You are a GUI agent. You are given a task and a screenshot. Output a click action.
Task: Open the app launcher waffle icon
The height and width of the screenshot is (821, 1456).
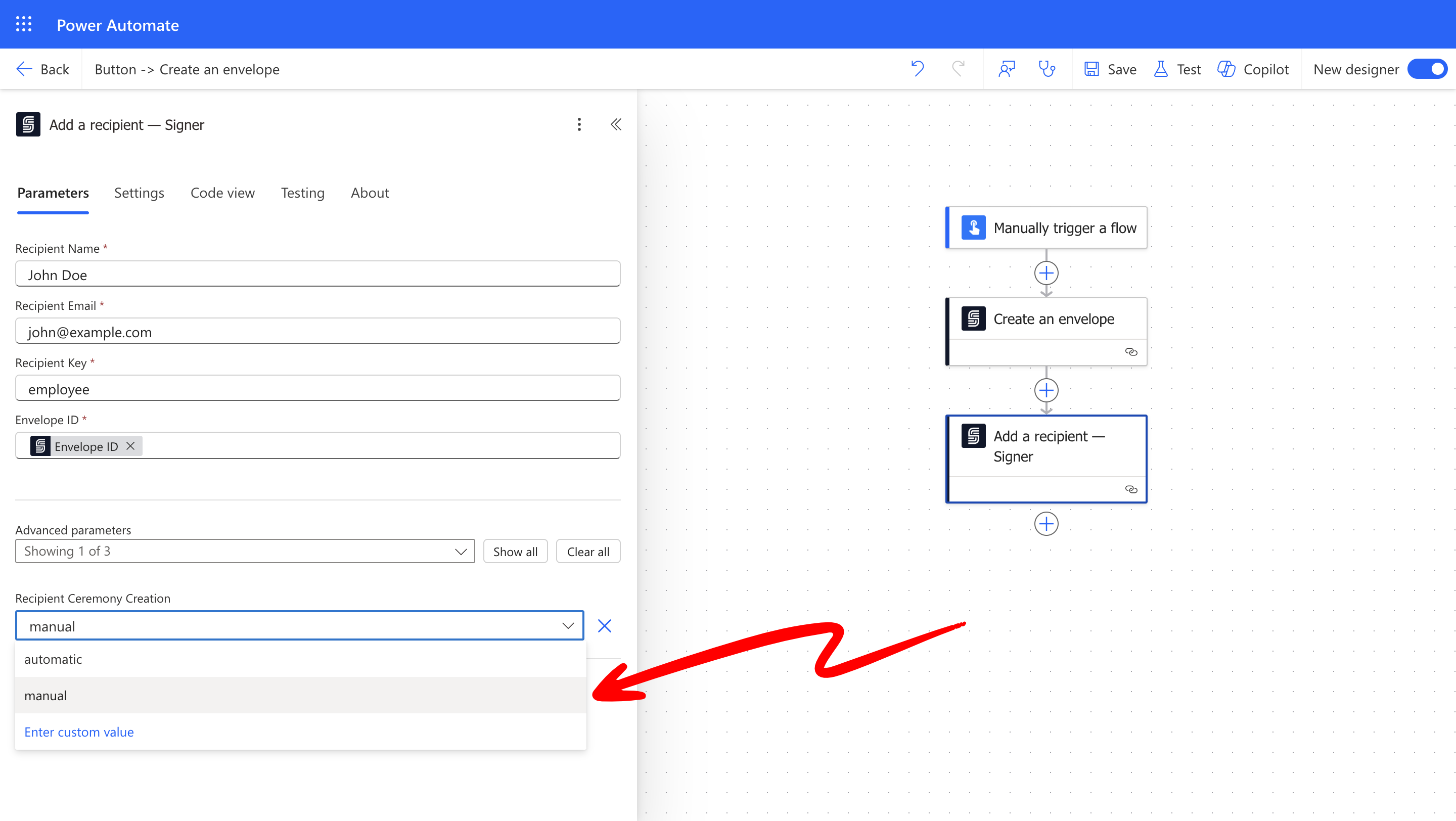(24, 24)
